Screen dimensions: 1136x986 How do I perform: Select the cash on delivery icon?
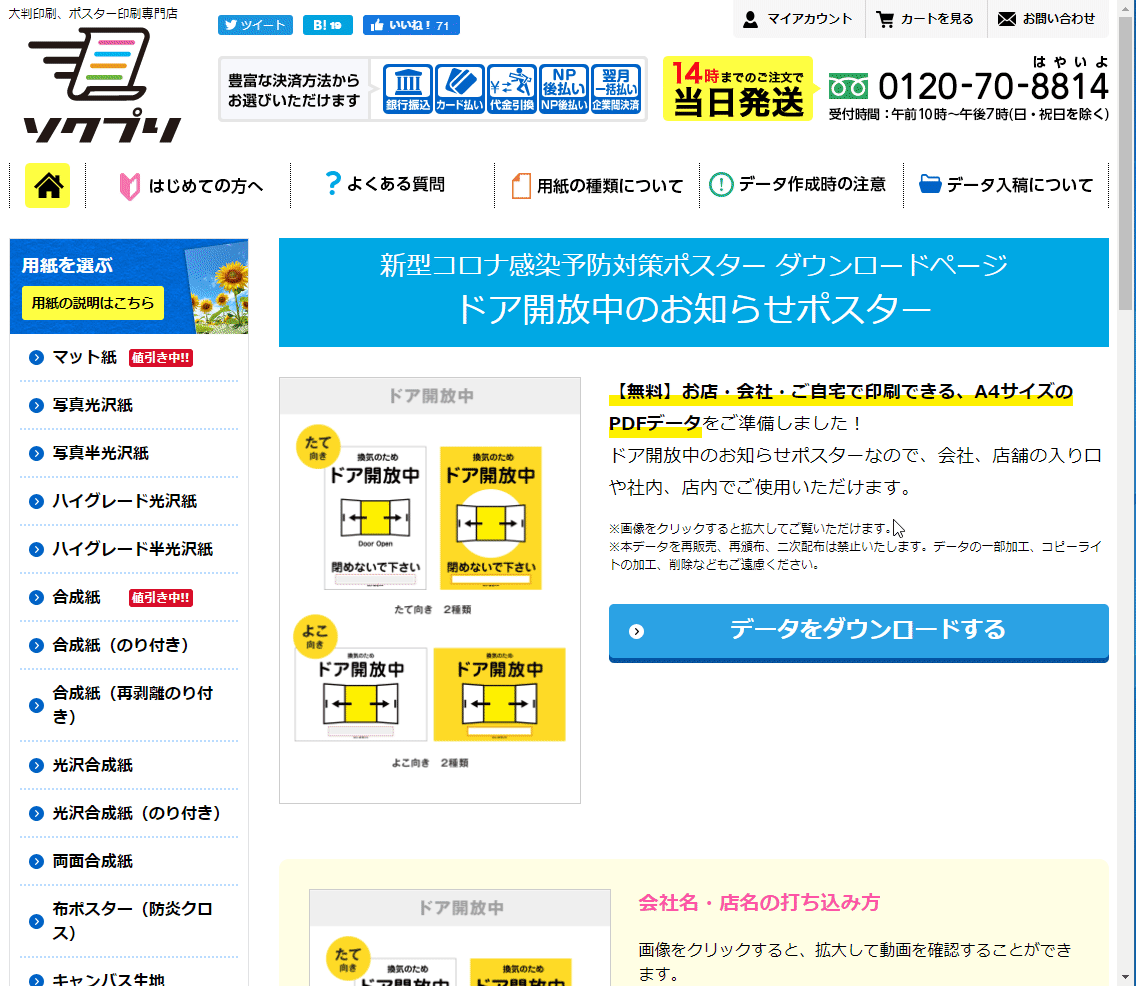click(x=512, y=89)
